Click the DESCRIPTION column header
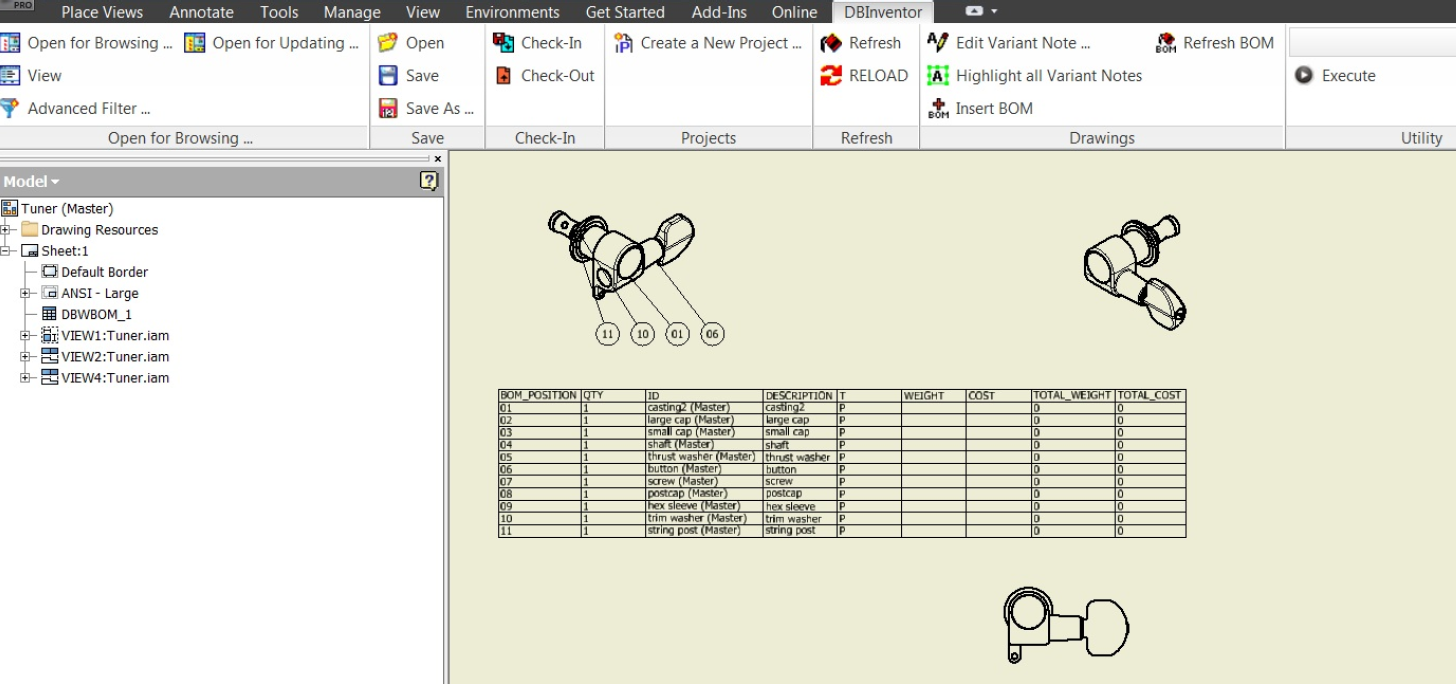Image resolution: width=1456 pixels, height=684 pixels. click(800, 396)
